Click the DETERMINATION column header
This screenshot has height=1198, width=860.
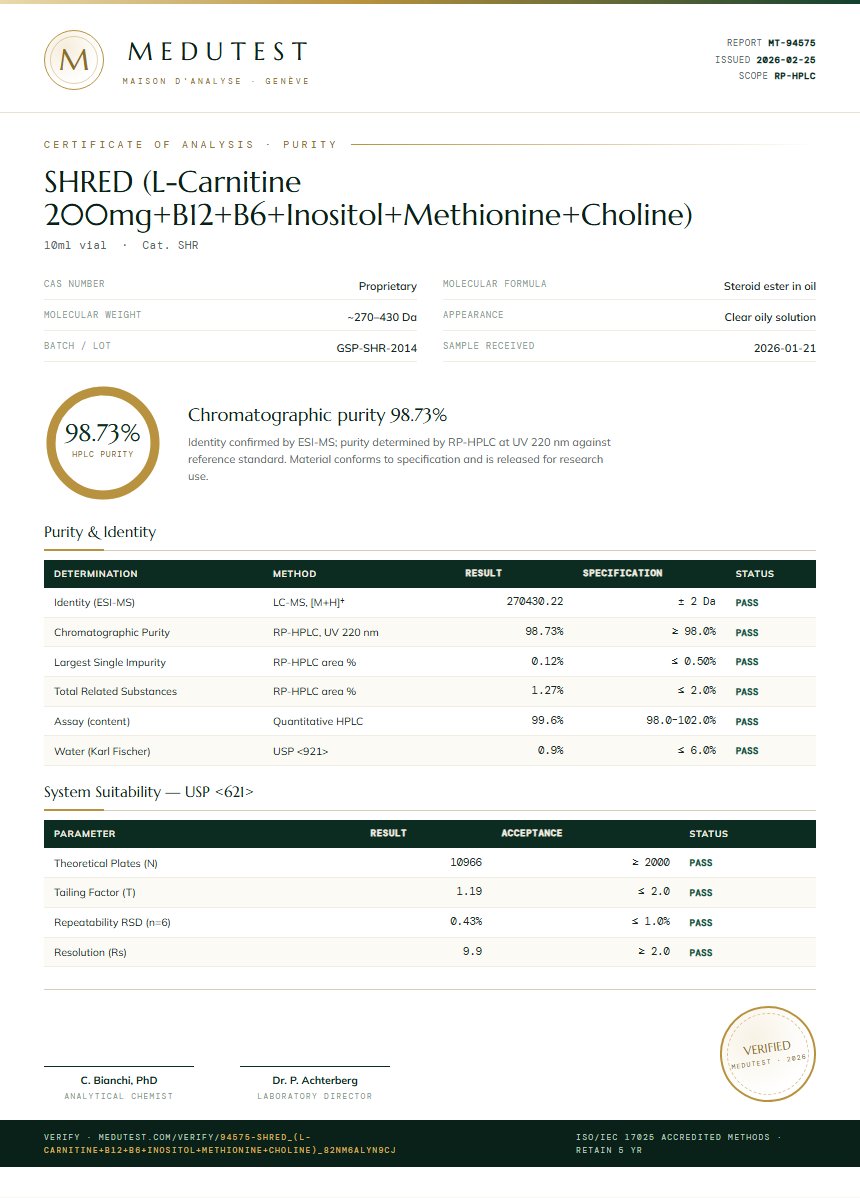(x=95, y=574)
